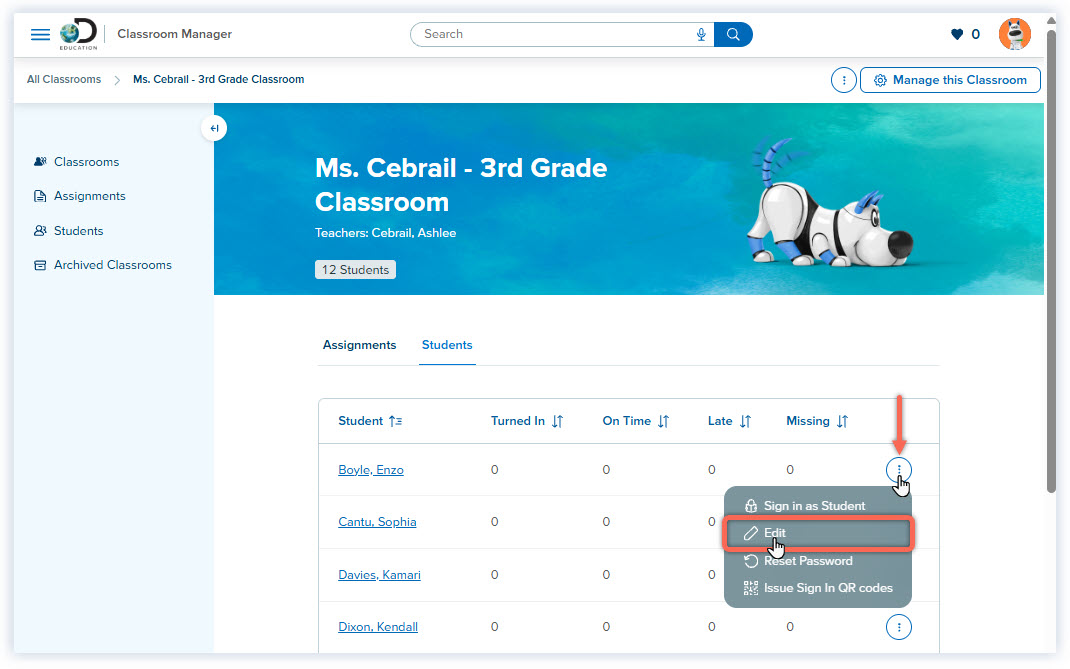Open favorites via the heart icon
Viewport: 1070px width, 669px height.
pos(957,33)
